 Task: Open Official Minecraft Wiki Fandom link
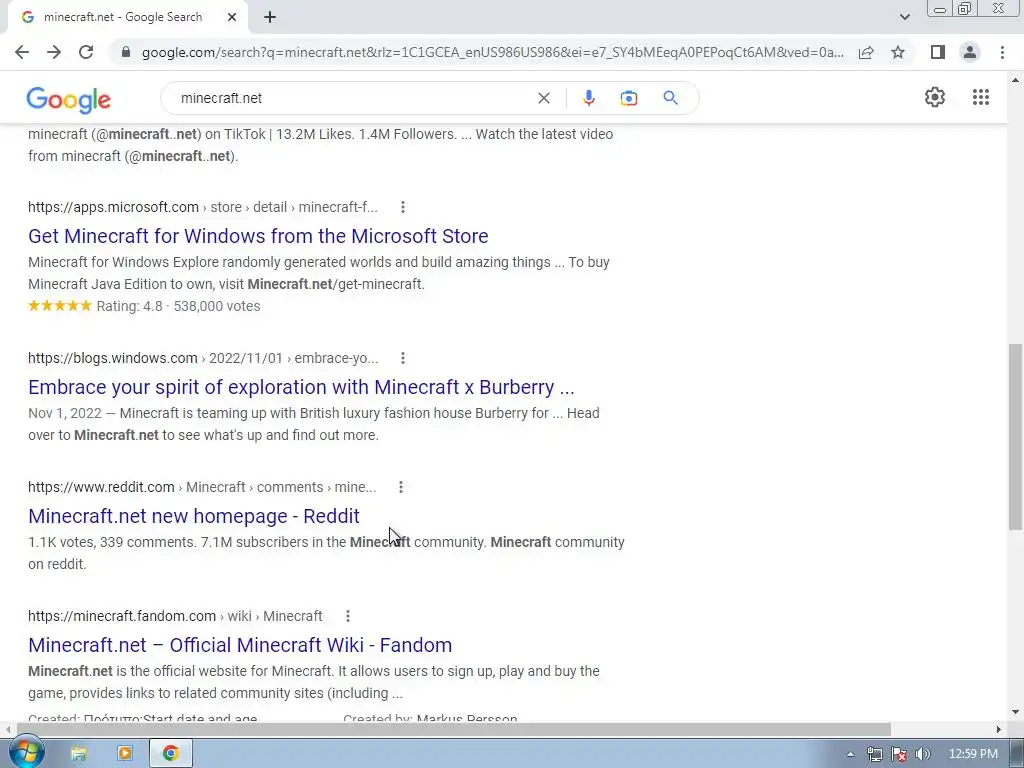click(x=240, y=645)
